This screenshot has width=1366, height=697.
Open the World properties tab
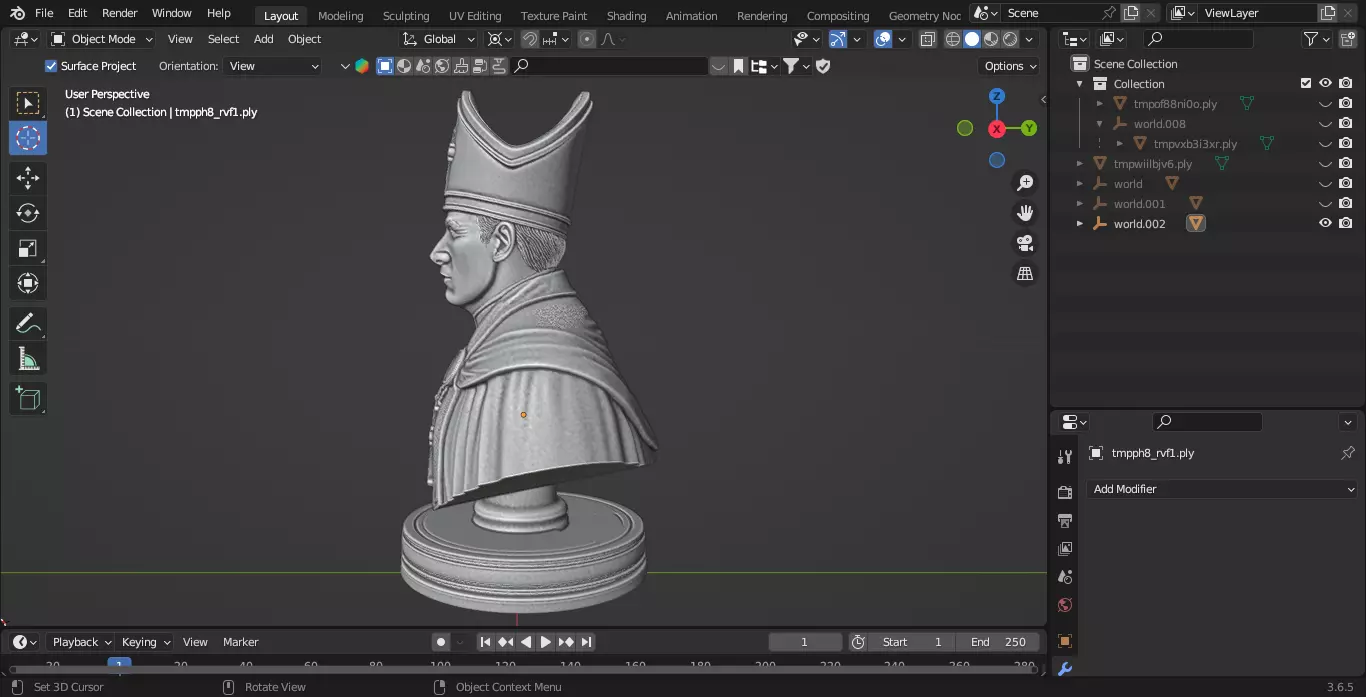(x=1064, y=605)
